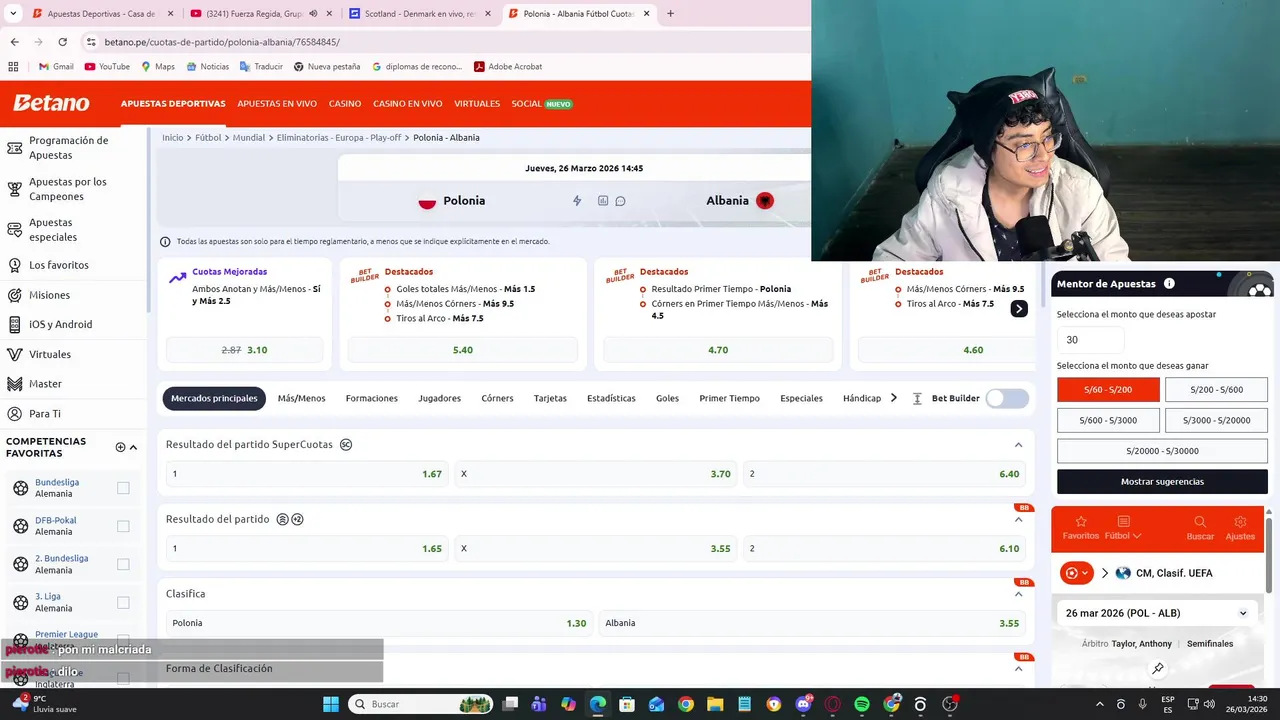Viewport: 1280px width, 720px height.
Task: Click the pin icon in match widget
Action: pos(1158,668)
